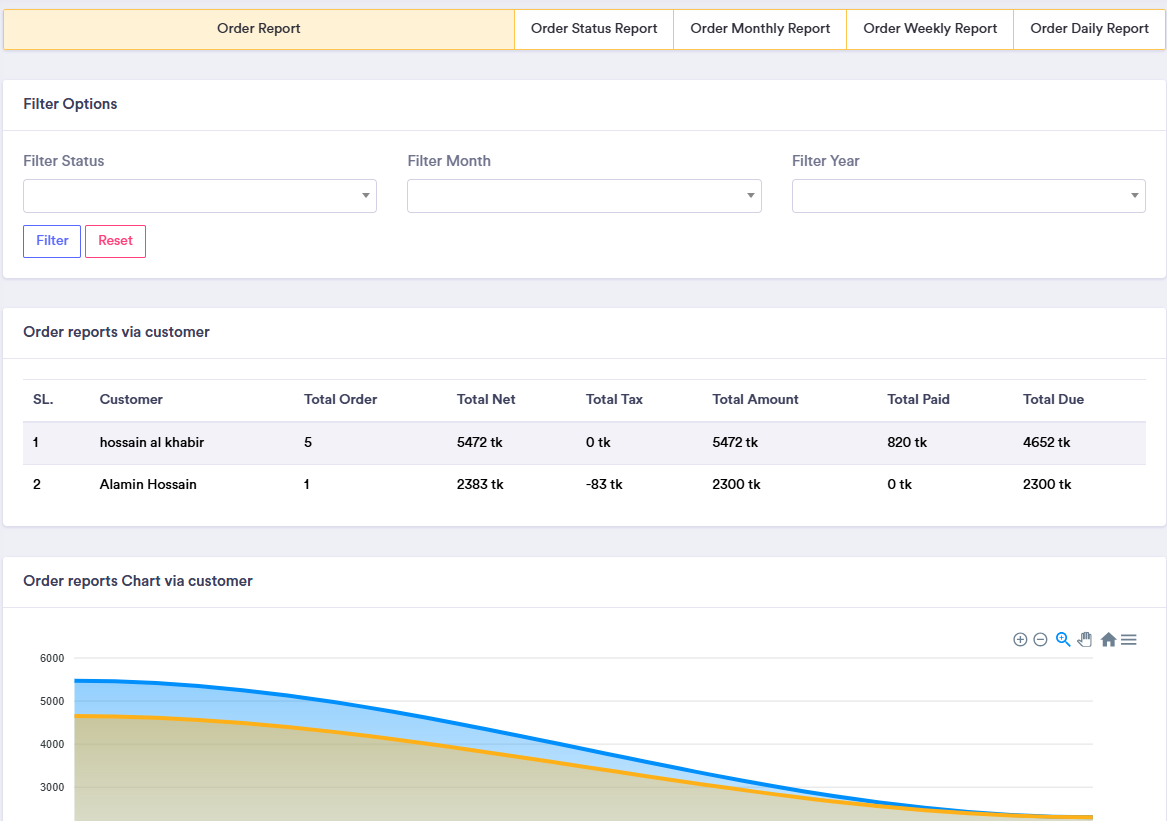Click the Customer column header
The height and width of the screenshot is (821, 1167).
pyautogui.click(x=131, y=400)
